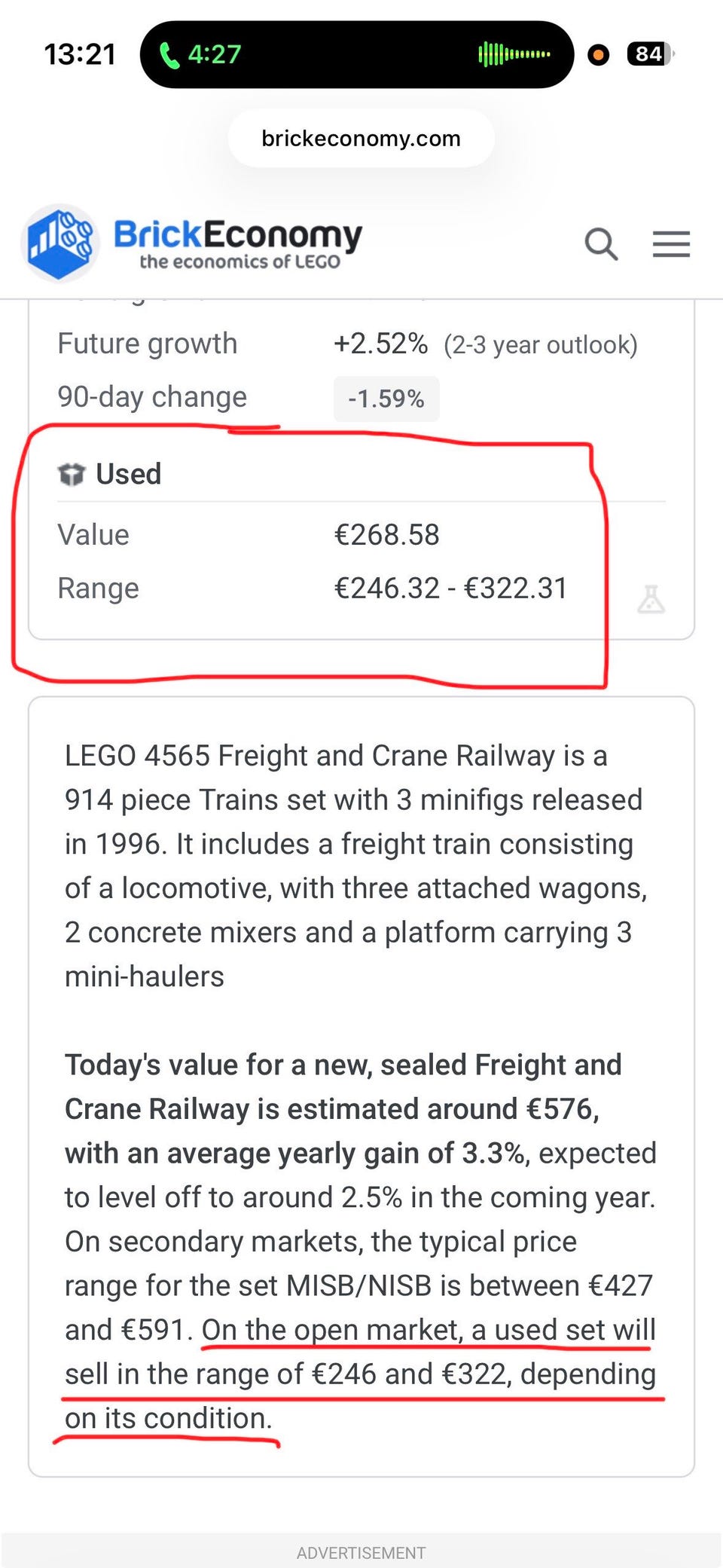723x1568 pixels.
Task: Click the flask icon in Used card
Action: pos(651,599)
